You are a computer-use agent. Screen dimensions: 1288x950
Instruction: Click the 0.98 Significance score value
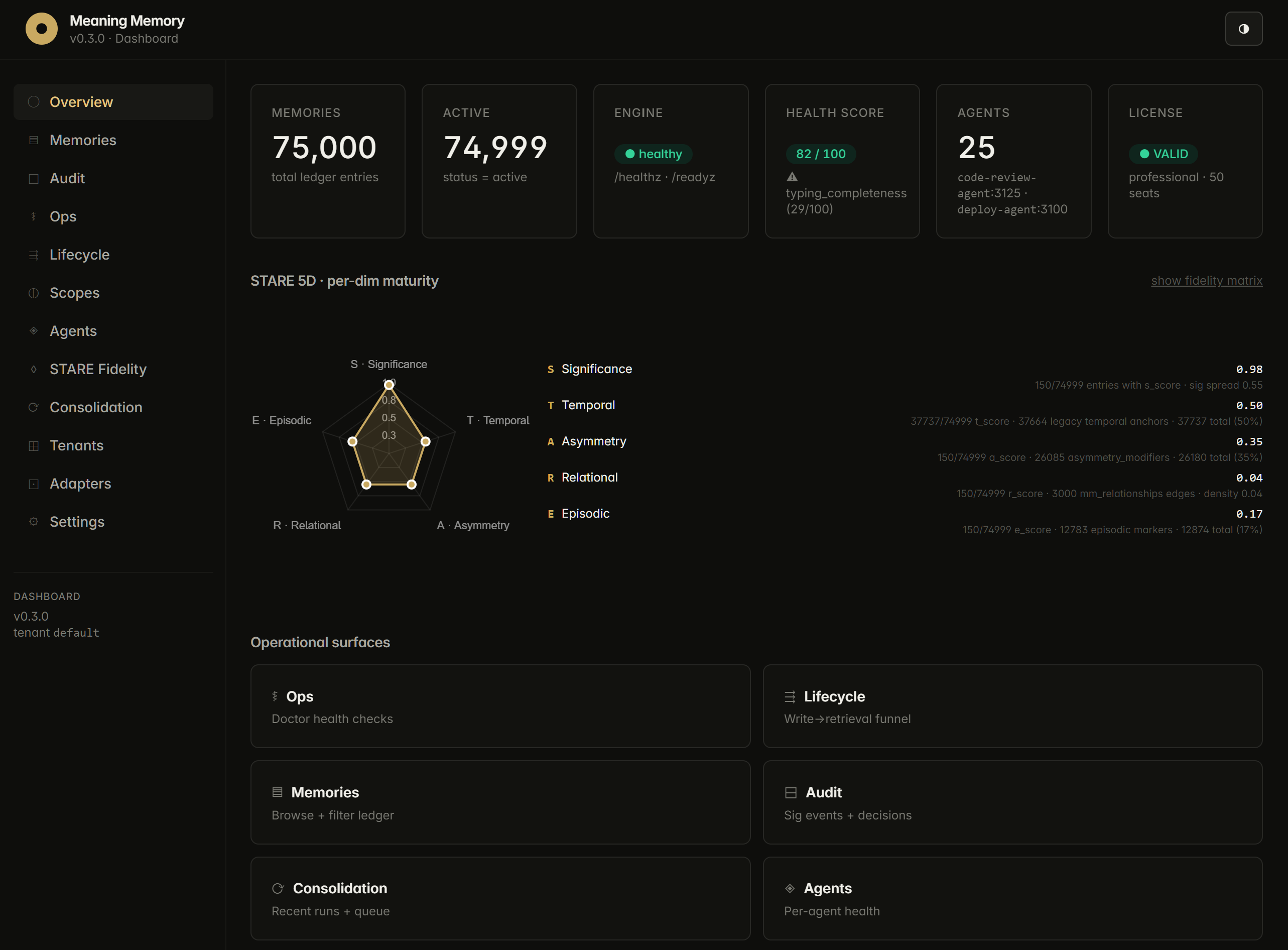(x=1249, y=369)
